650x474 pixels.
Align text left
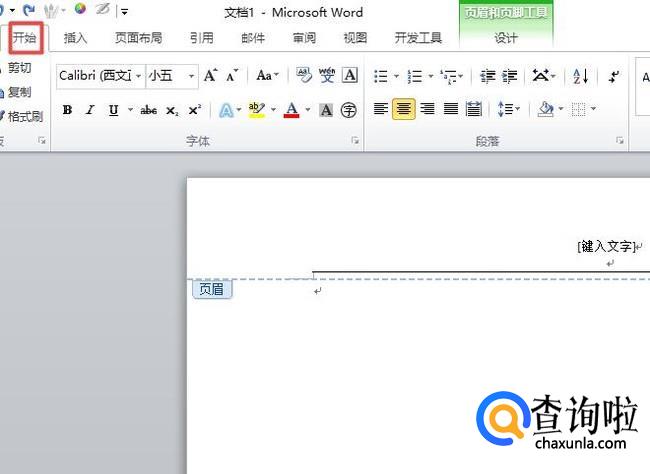click(x=381, y=109)
